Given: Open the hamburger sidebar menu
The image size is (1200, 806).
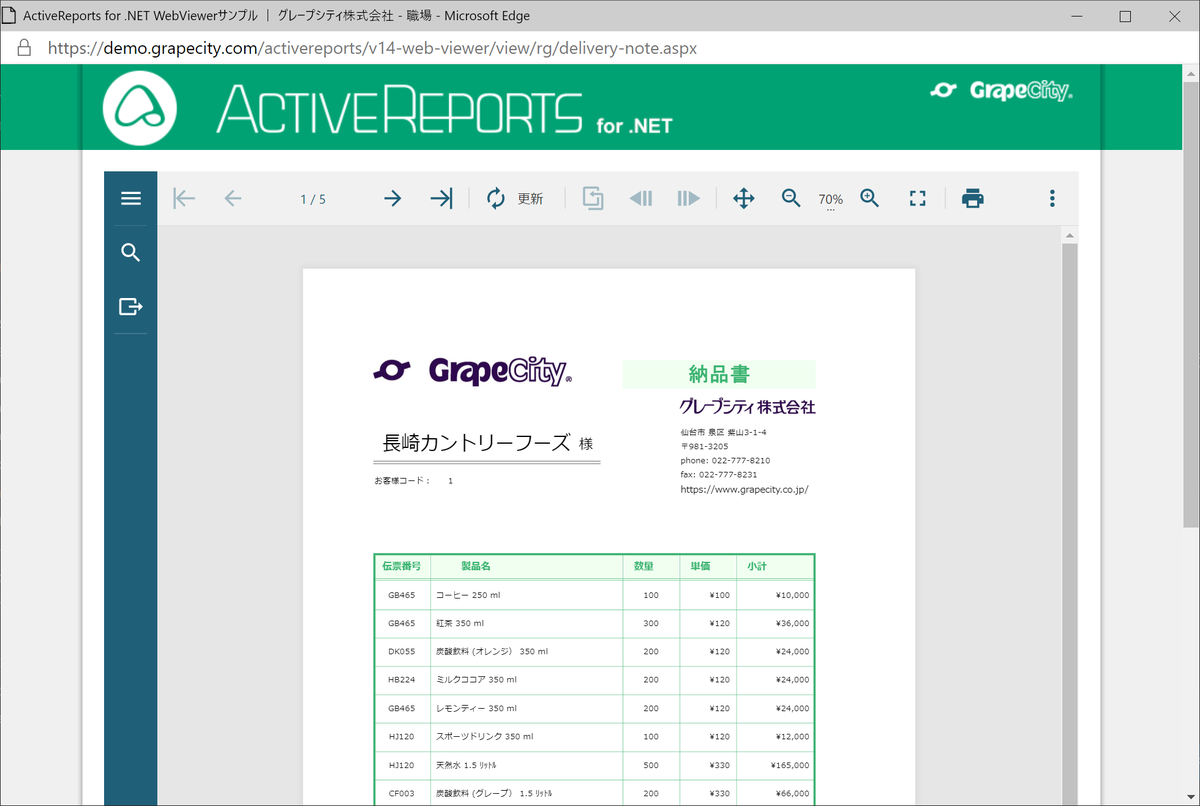Looking at the screenshot, I should click(131, 198).
